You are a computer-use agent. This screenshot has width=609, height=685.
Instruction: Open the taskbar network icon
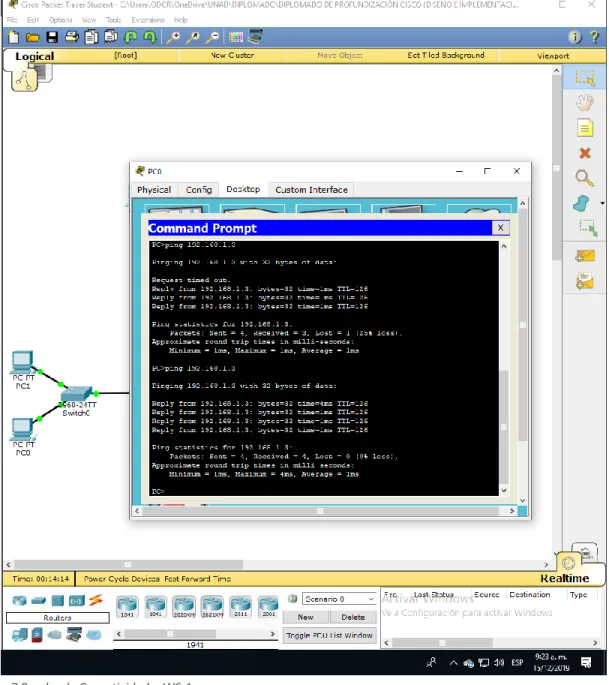click(x=483, y=663)
